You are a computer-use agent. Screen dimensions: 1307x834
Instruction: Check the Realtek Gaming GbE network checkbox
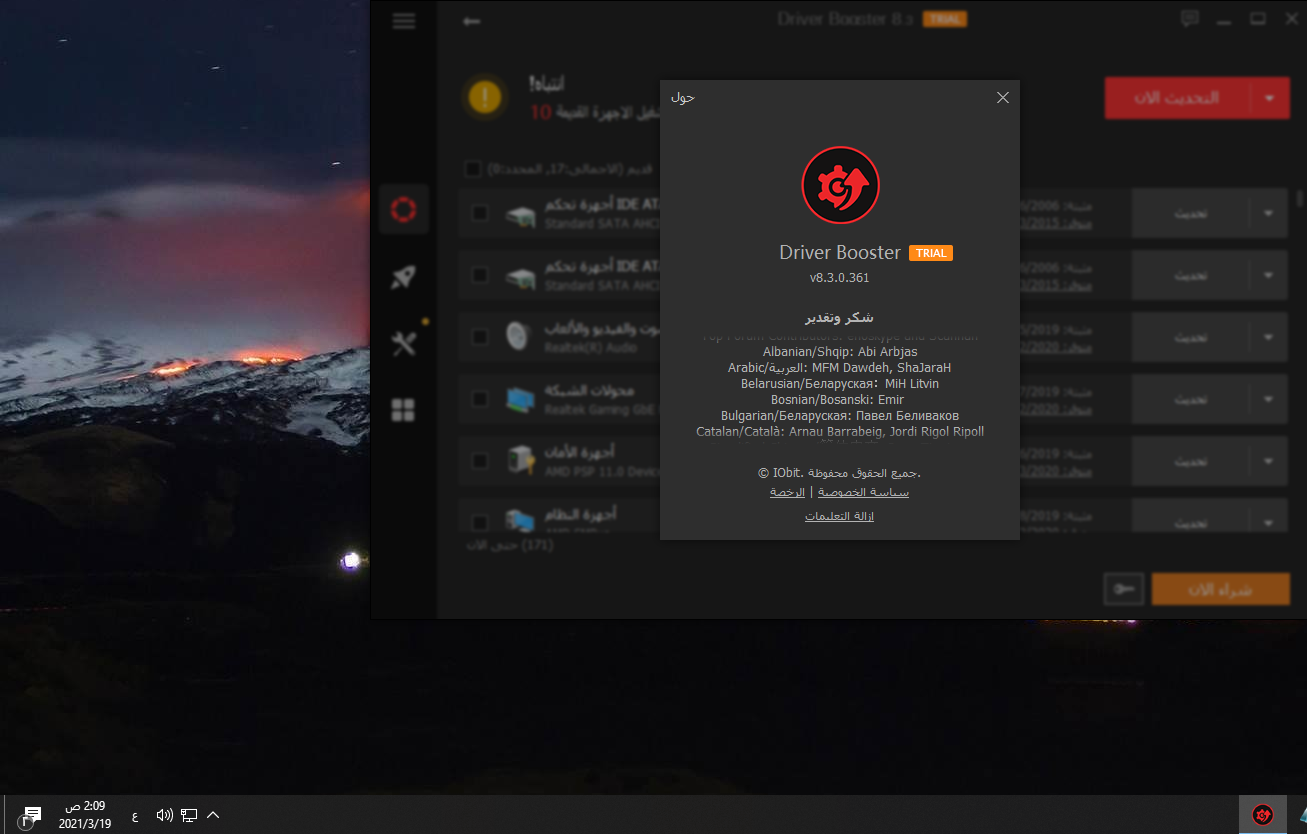(x=480, y=399)
